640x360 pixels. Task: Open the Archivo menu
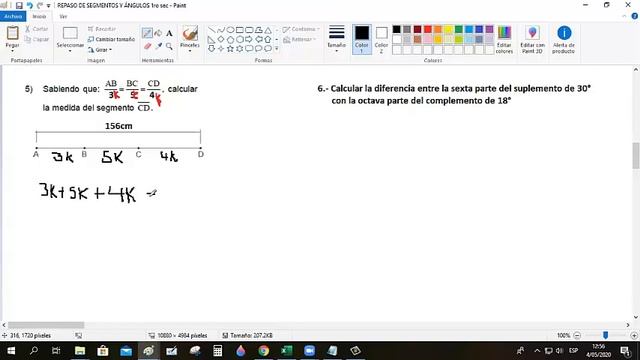coord(13,16)
